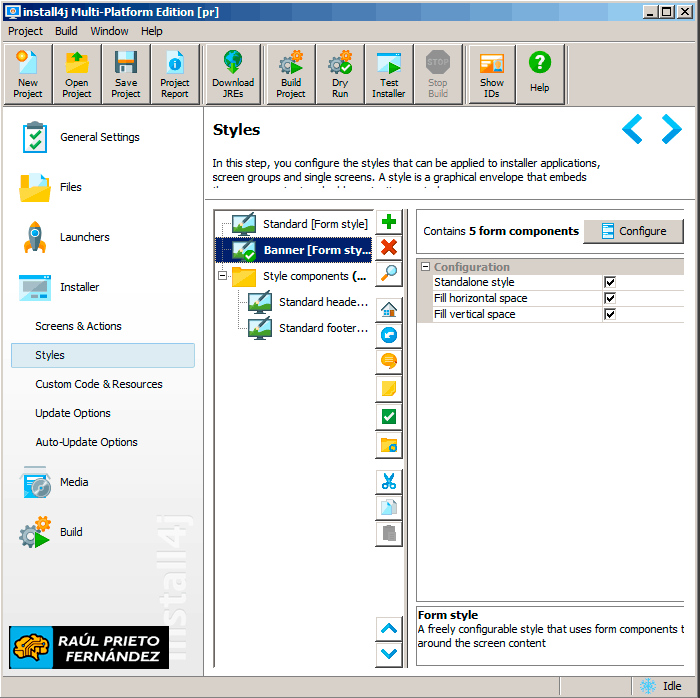
Task: Collapse the Style components tree node
Action: tap(223, 276)
